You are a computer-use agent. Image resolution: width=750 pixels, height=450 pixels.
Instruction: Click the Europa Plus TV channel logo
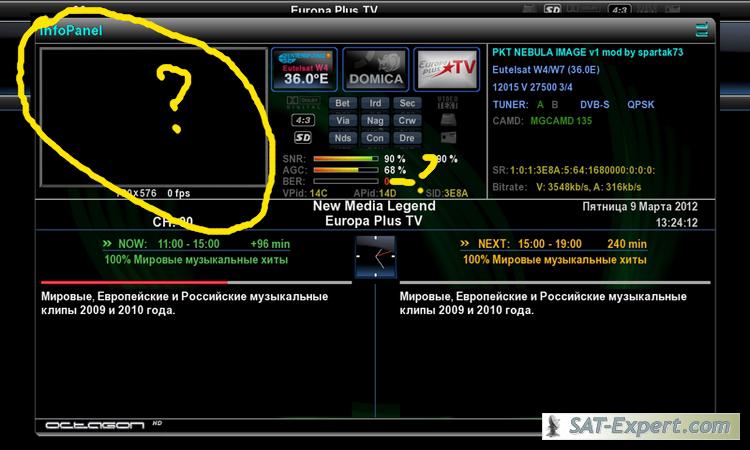point(447,69)
